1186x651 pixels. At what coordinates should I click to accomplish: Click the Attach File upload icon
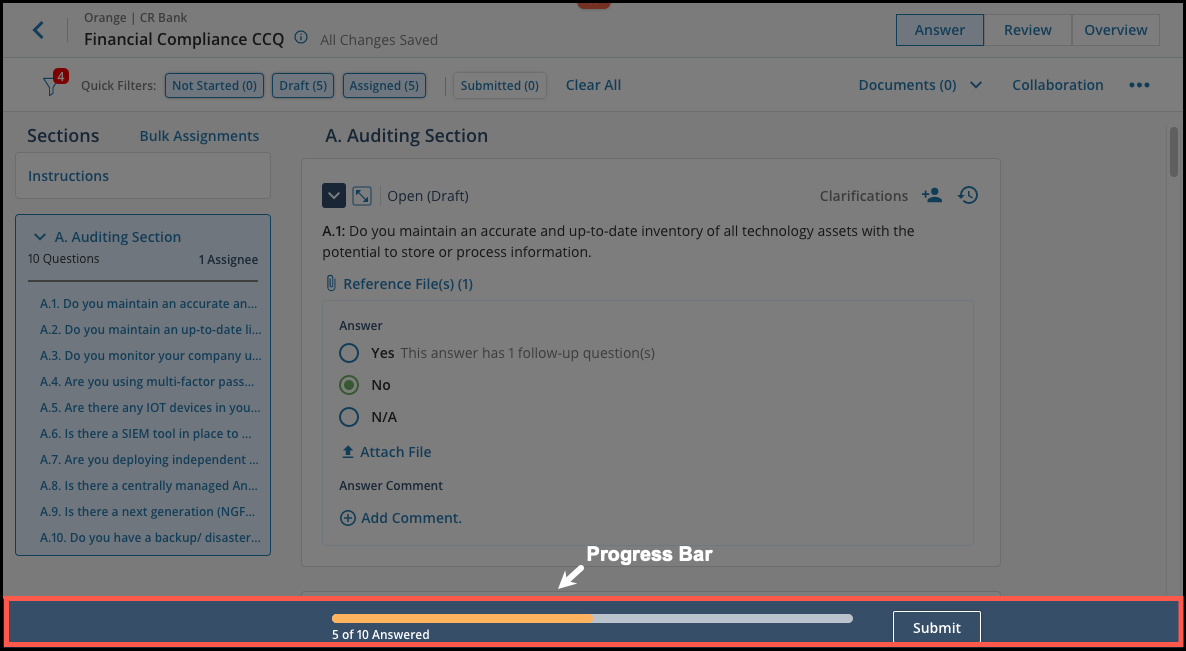(x=348, y=452)
